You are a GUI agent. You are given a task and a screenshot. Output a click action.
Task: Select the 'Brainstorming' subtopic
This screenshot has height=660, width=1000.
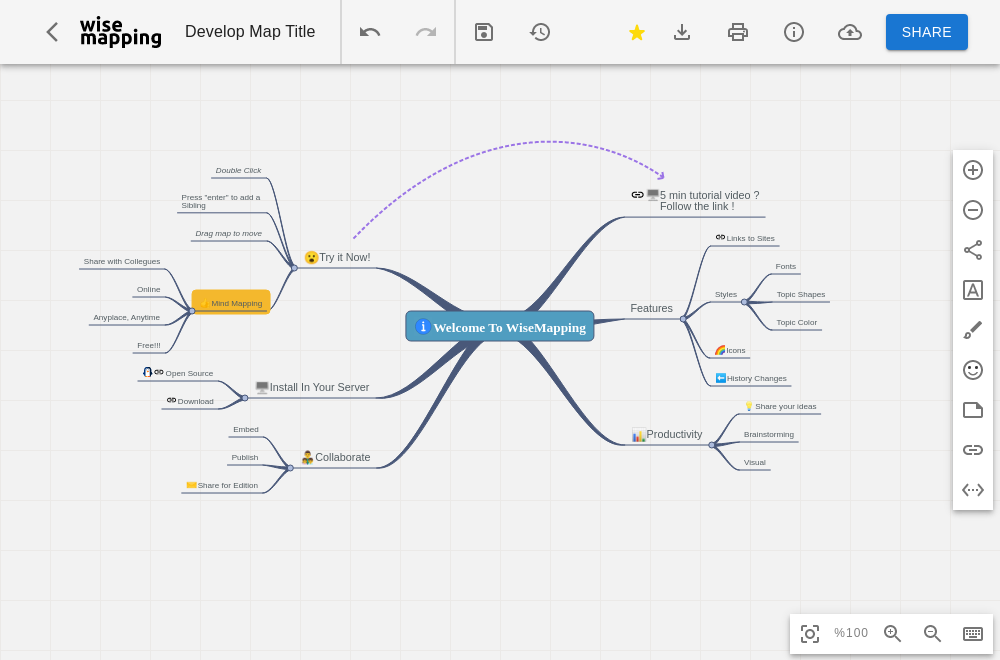tap(768, 435)
